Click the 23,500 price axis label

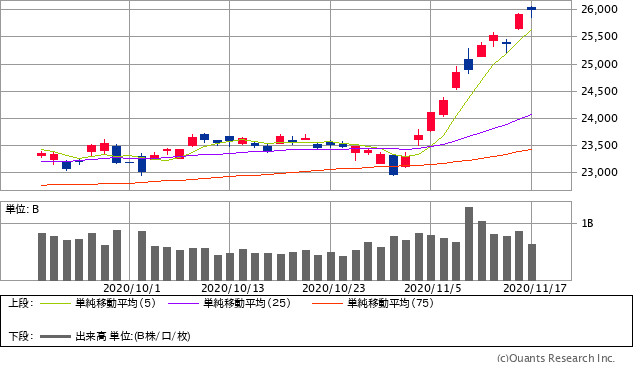coord(599,145)
